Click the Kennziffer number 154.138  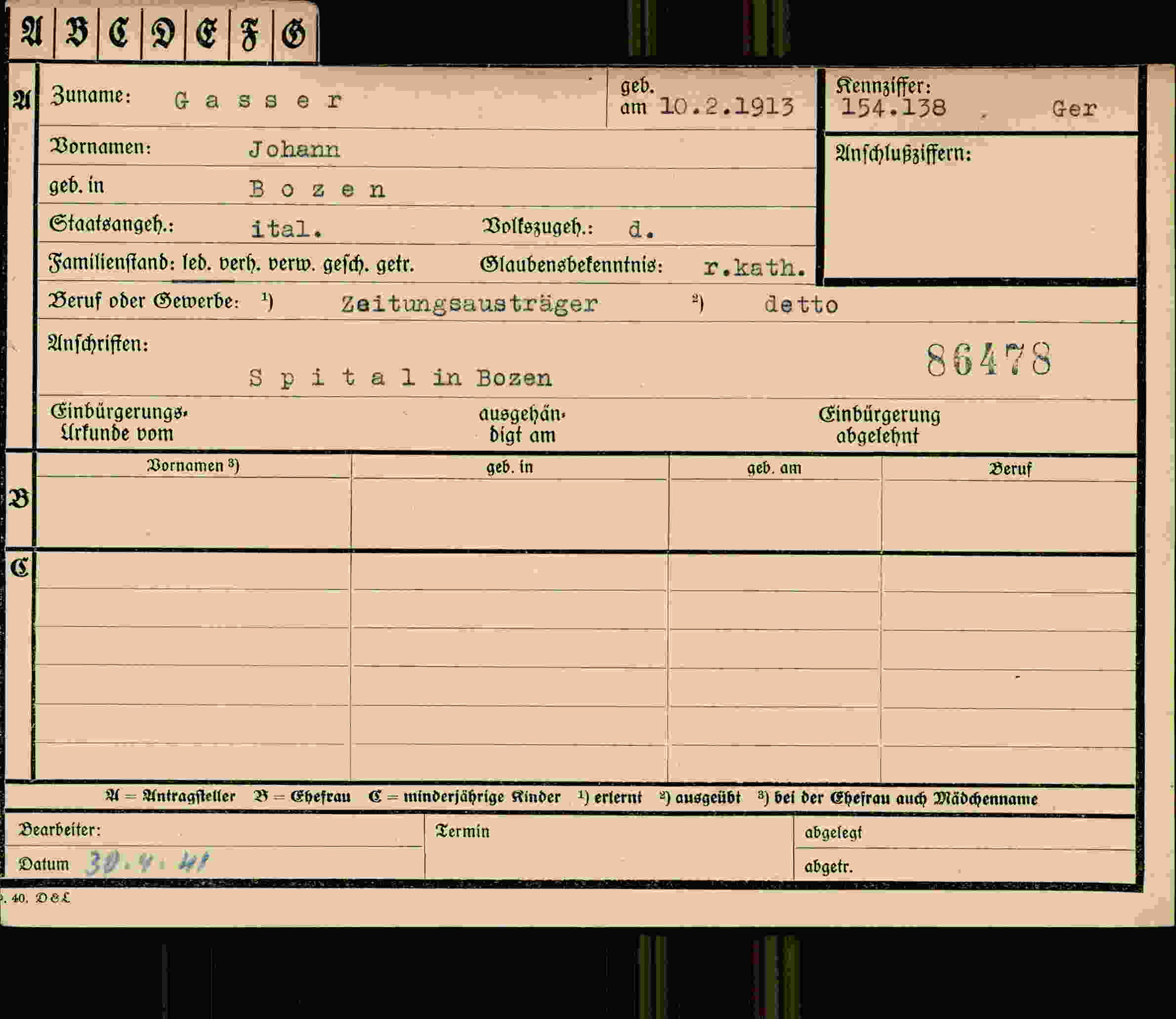point(893,108)
